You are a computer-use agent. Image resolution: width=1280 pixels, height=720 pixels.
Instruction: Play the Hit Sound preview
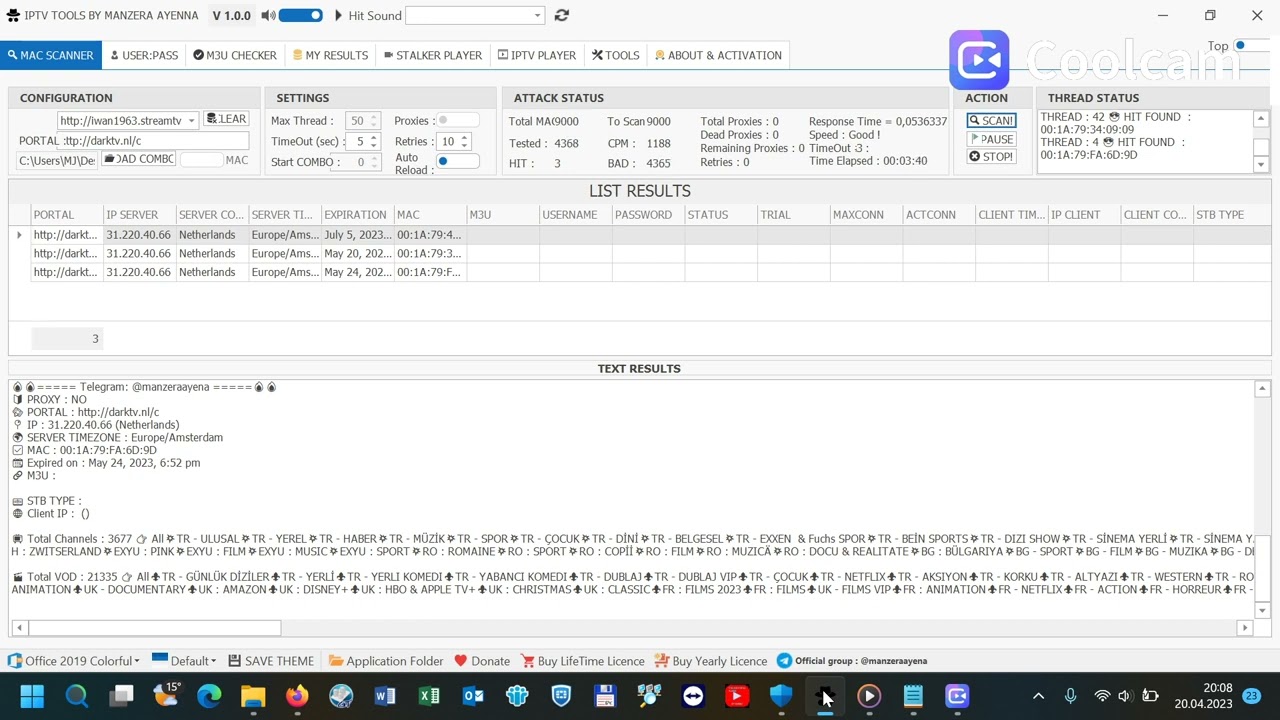point(338,16)
